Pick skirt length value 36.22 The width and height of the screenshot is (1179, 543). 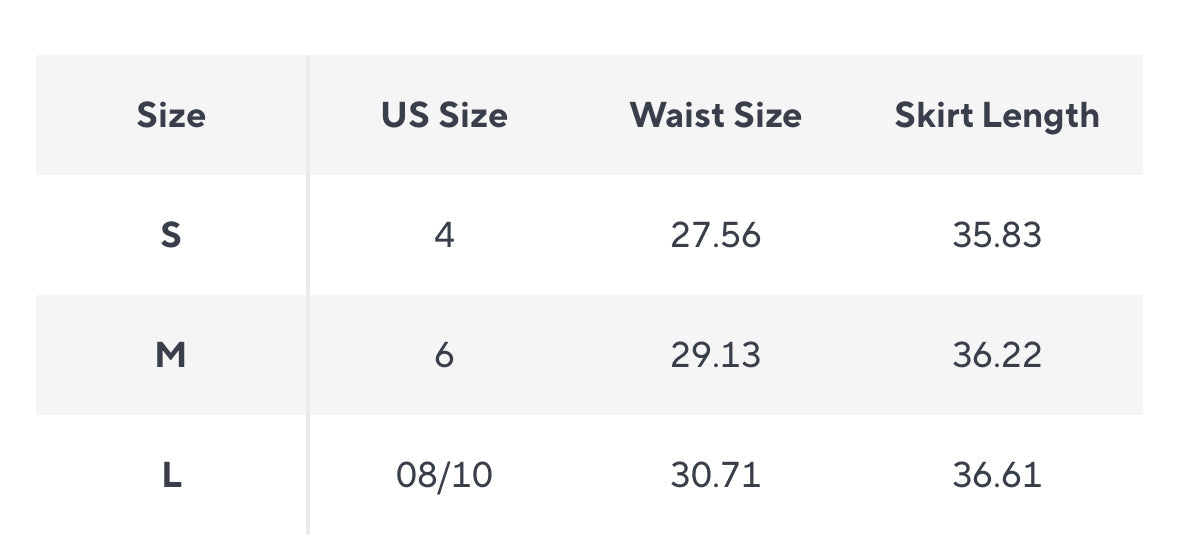click(x=996, y=355)
